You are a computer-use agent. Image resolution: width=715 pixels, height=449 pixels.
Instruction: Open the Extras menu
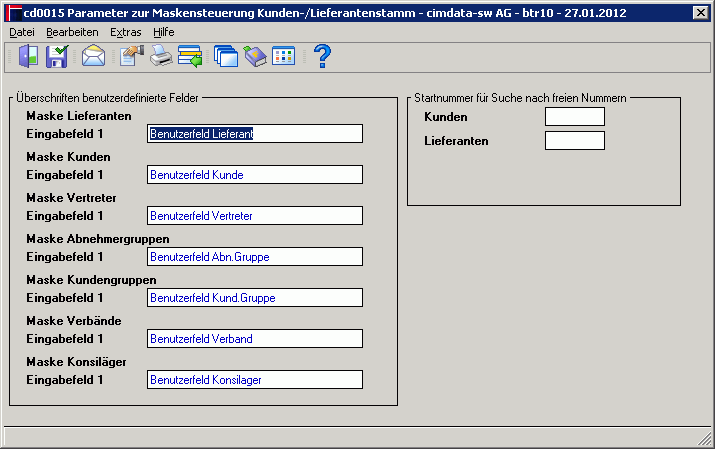[125, 32]
